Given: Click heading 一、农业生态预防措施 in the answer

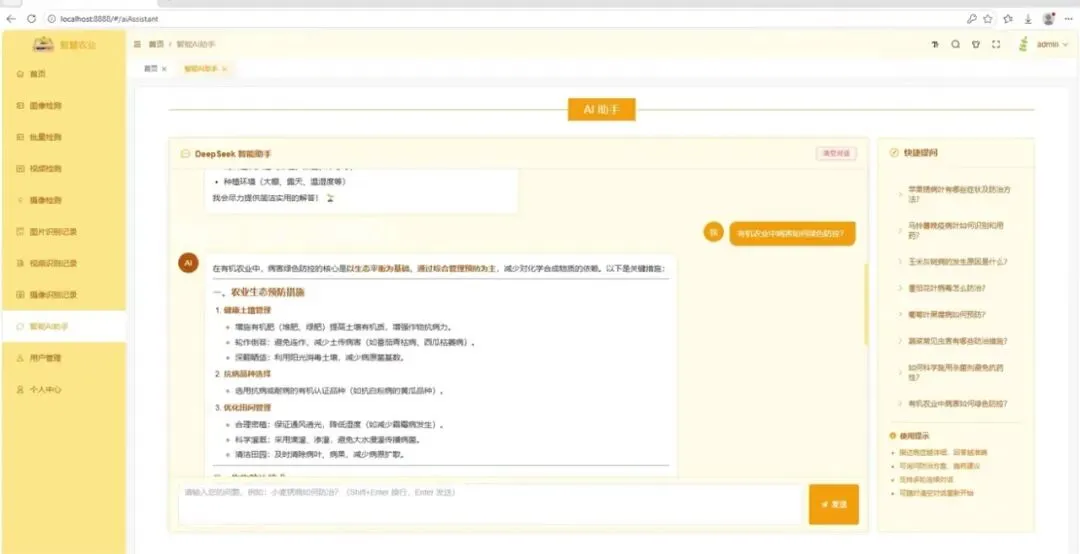Looking at the screenshot, I should (260, 292).
